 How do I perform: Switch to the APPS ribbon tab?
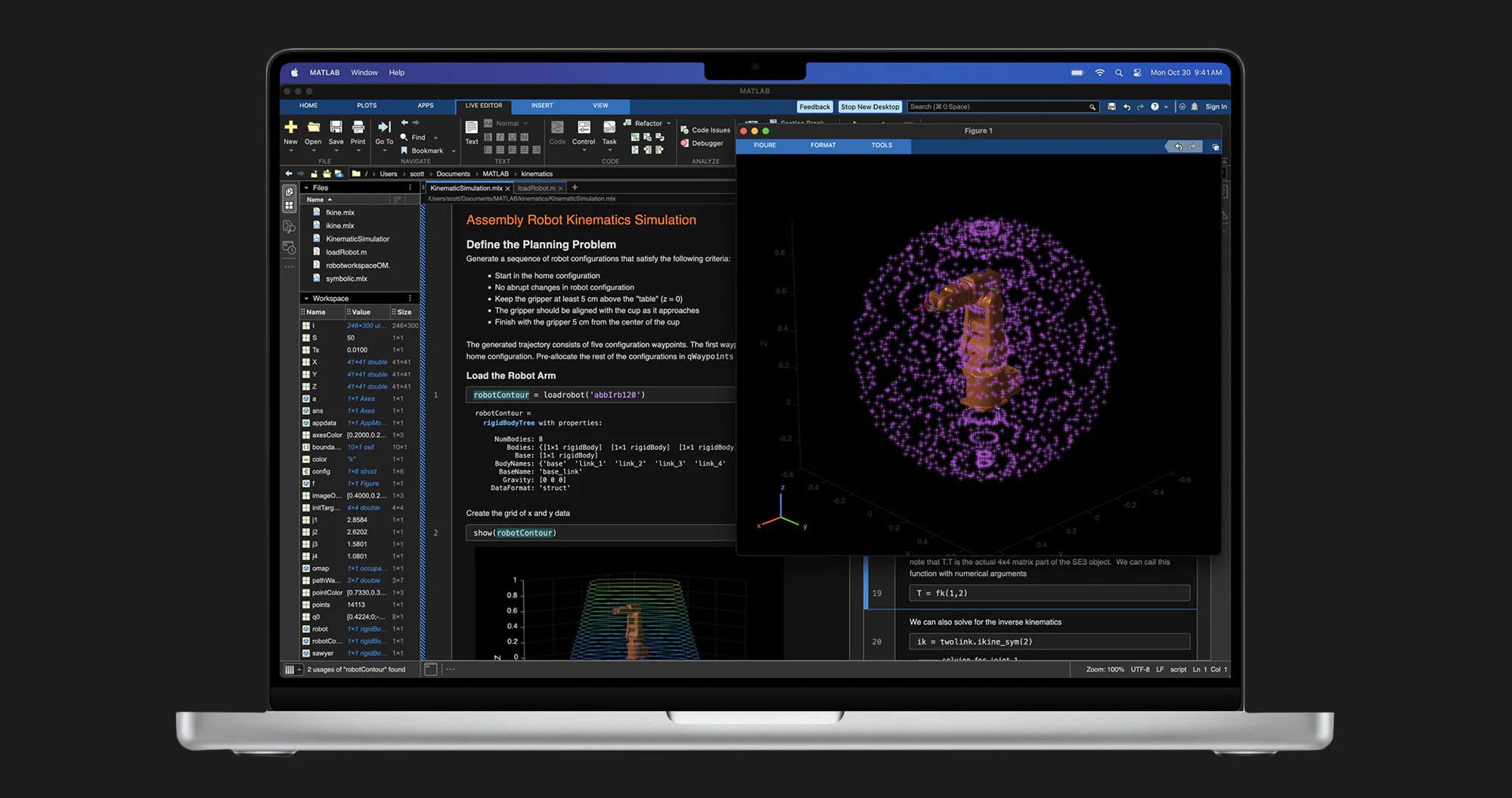coord(426,106)
